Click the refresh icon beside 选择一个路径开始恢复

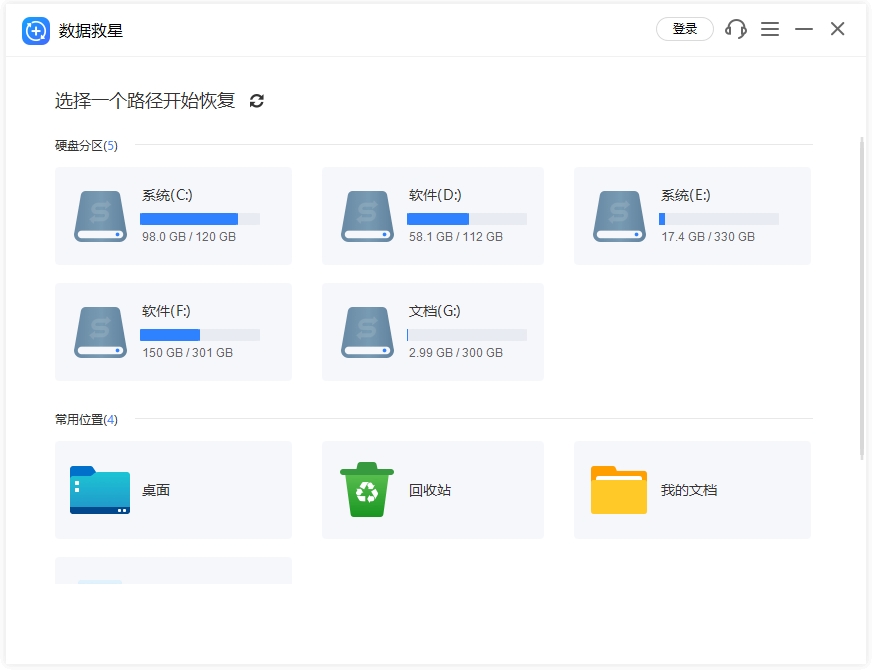(257, 101)
